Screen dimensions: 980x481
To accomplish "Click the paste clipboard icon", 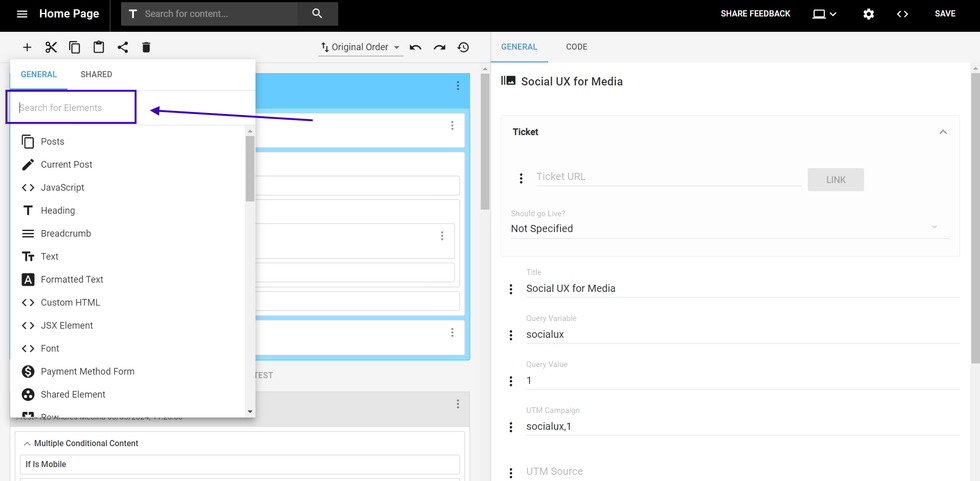I will tap(99, 47).
